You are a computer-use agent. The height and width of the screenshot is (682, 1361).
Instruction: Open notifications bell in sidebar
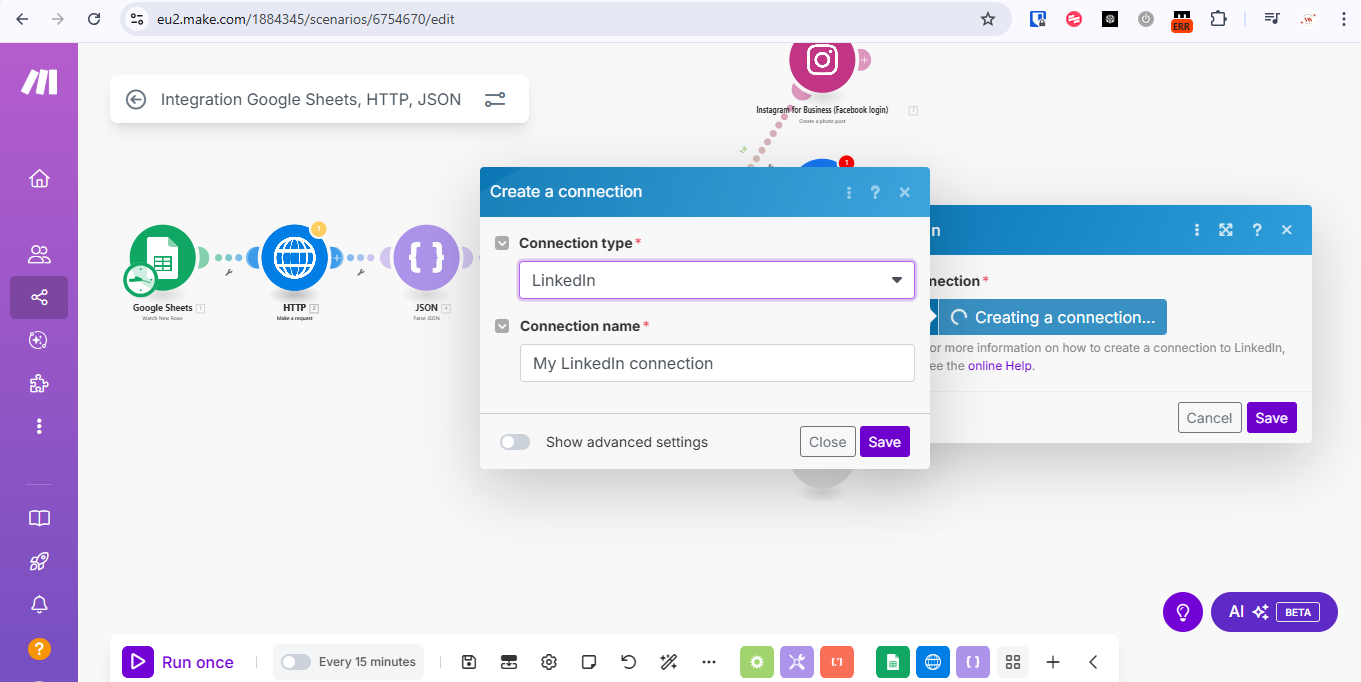point(39,604)
